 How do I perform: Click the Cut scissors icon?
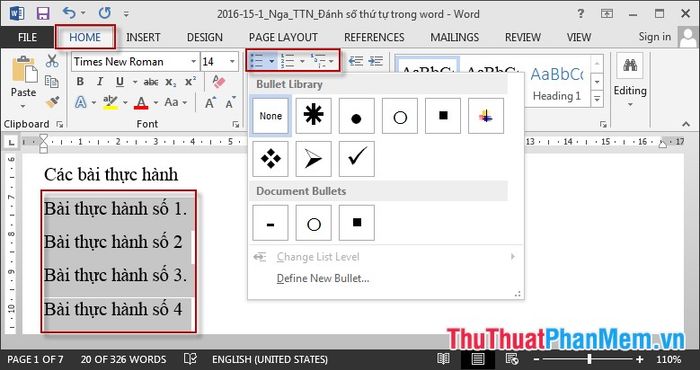52,61
